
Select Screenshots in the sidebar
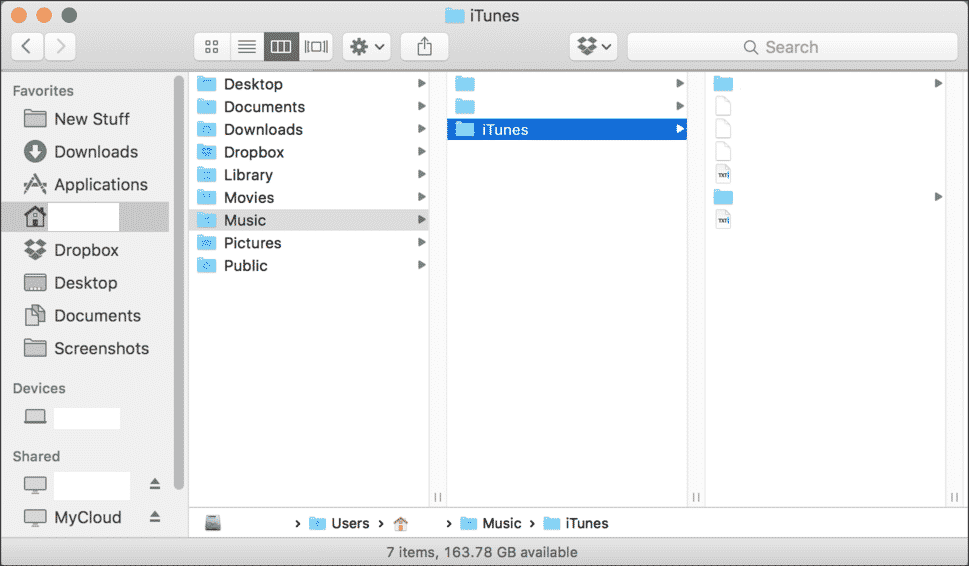tap(101, 349)
